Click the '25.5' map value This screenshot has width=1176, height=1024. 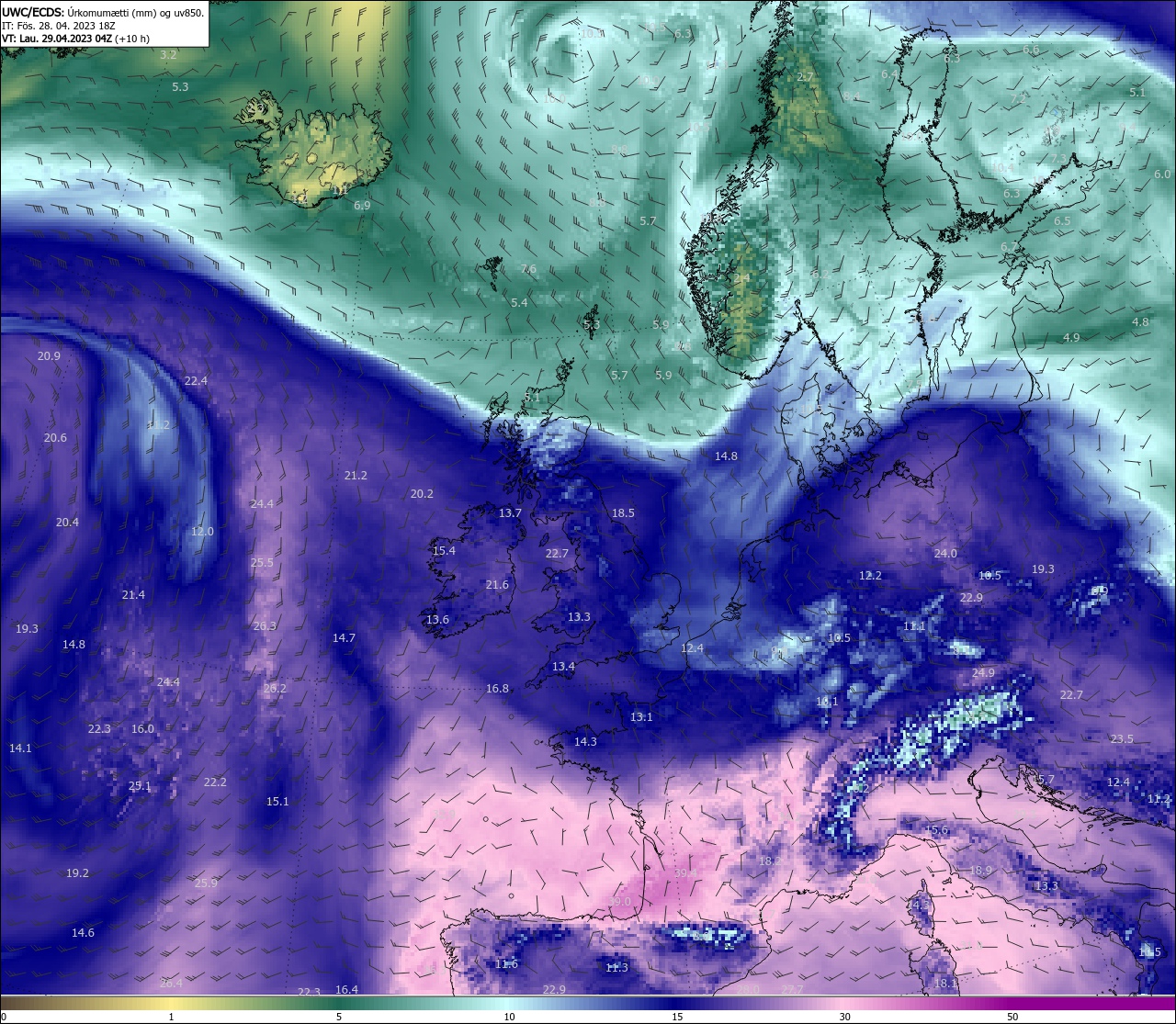point(262,563)
